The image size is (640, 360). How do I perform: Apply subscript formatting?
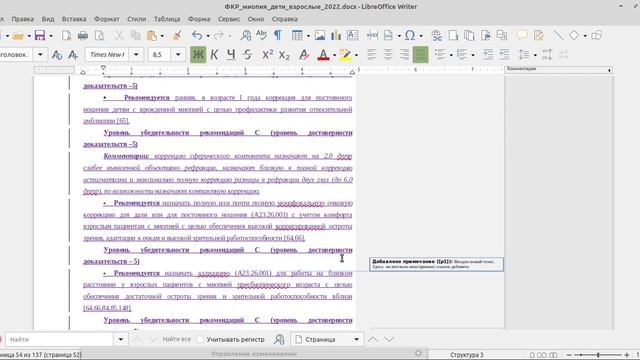coord(284,54)
